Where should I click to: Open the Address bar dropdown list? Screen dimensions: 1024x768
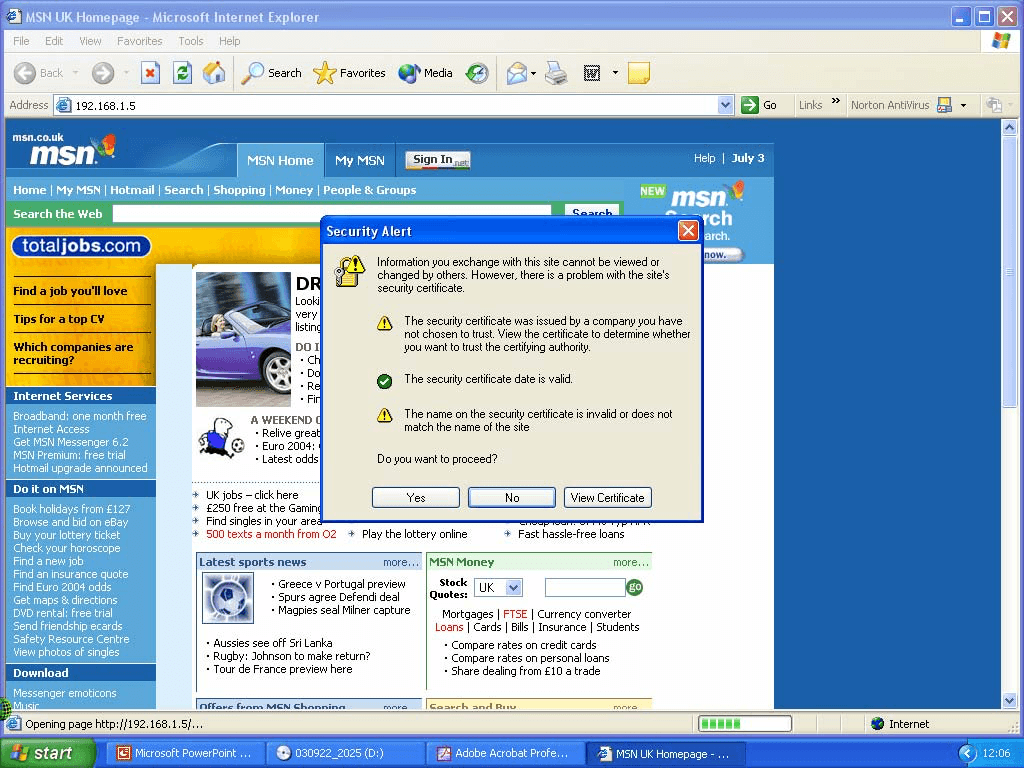726,105
